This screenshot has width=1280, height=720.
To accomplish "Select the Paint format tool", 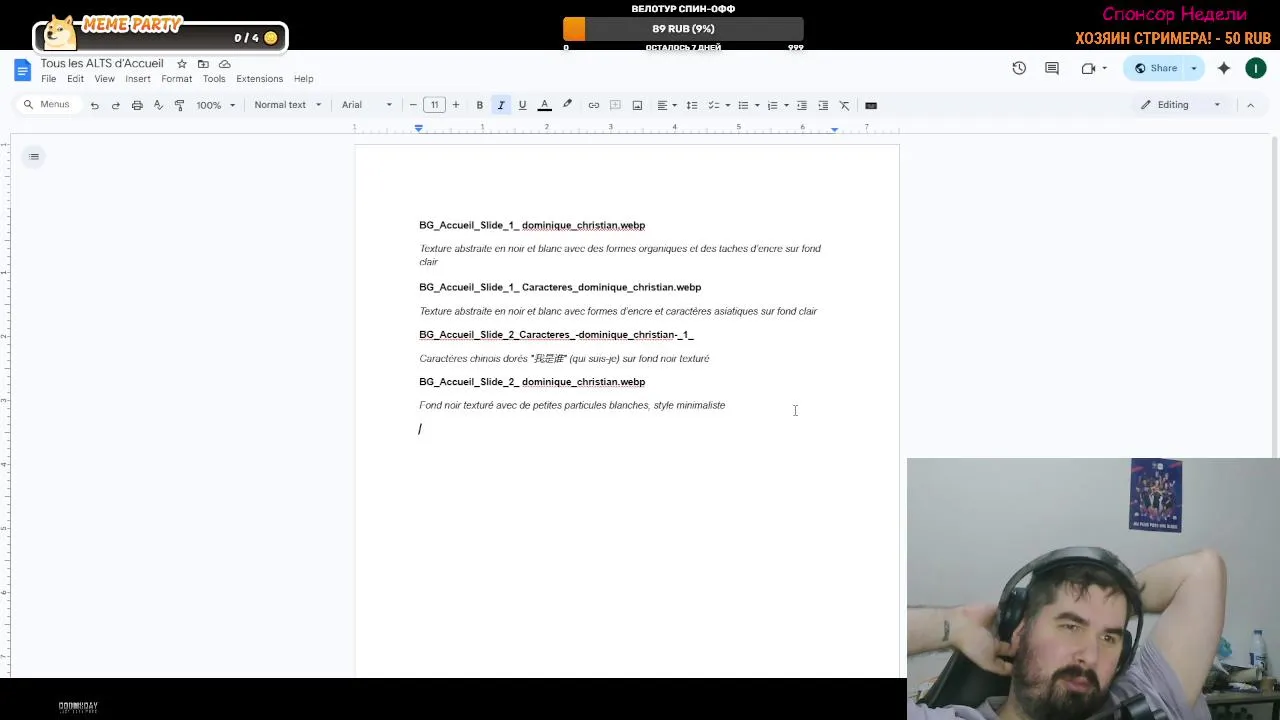I will point(179,105).
